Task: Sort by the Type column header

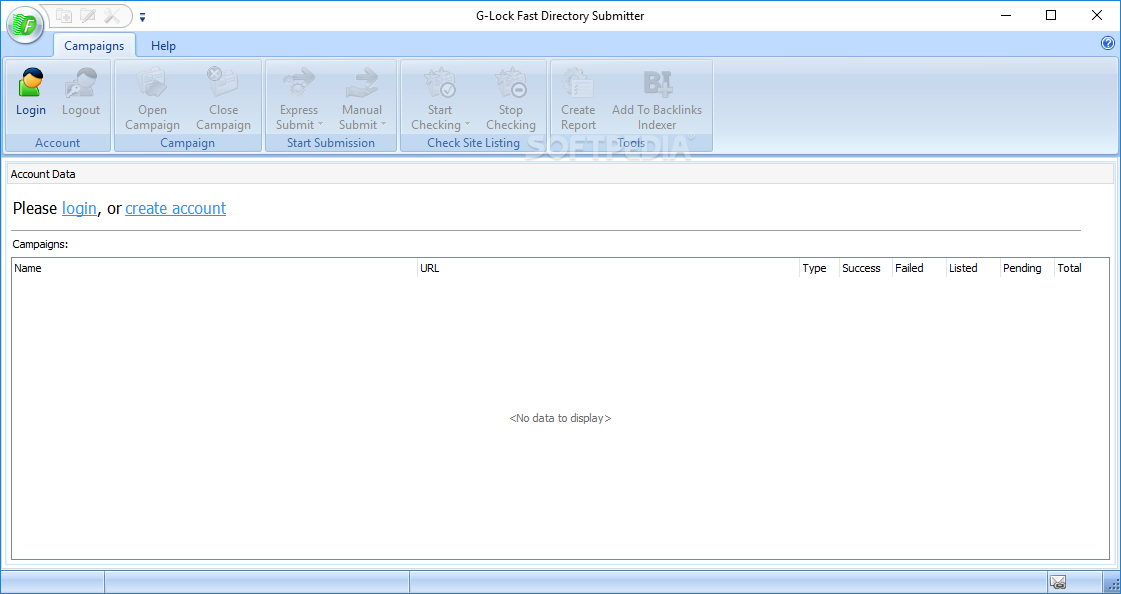Action: tap(819, 268)
